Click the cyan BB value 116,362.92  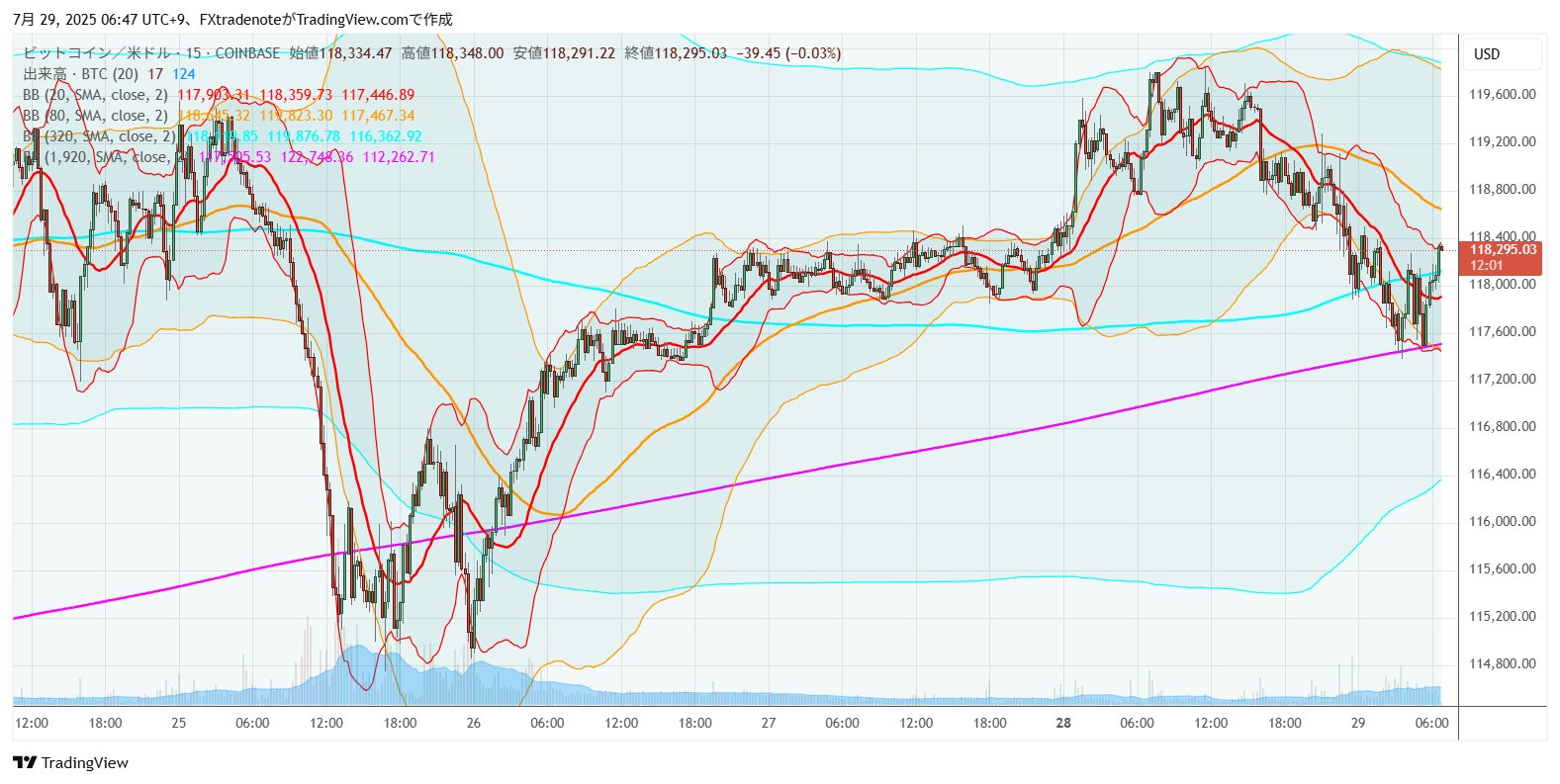(x=385, y=136)
